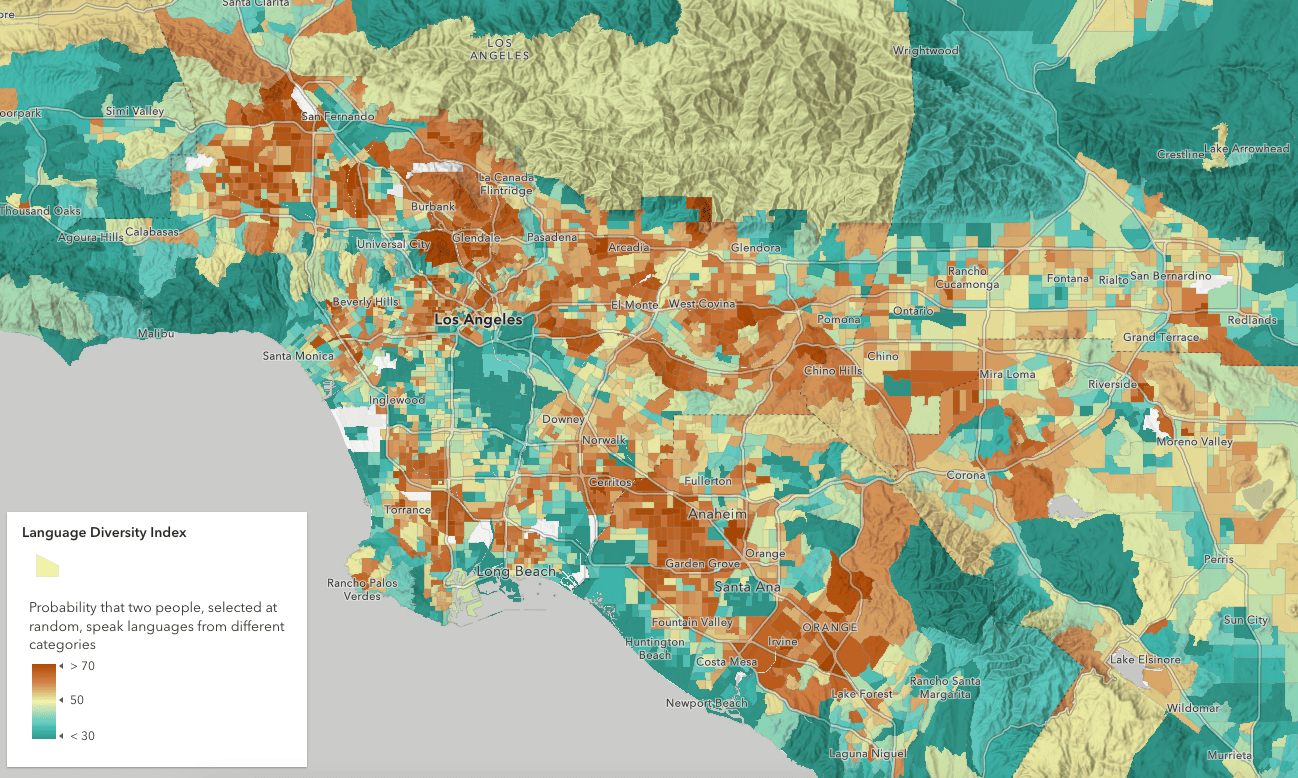Screen dimensions: 1298x778
Task: Click the 'Costa Mesa' map label
Action: [726, 662]
